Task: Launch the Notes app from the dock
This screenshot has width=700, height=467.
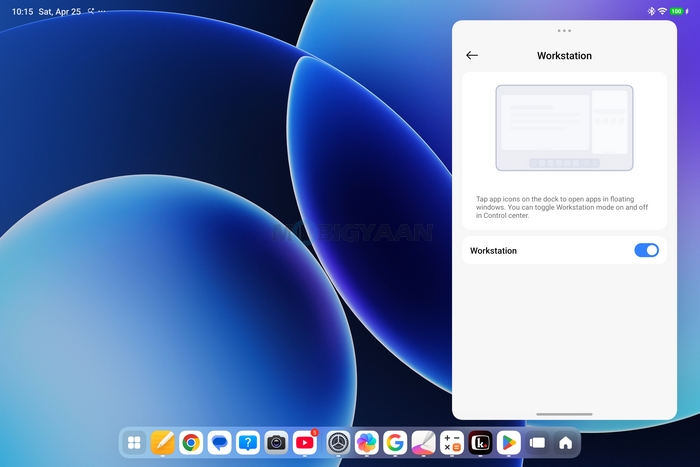Action: 162,442
